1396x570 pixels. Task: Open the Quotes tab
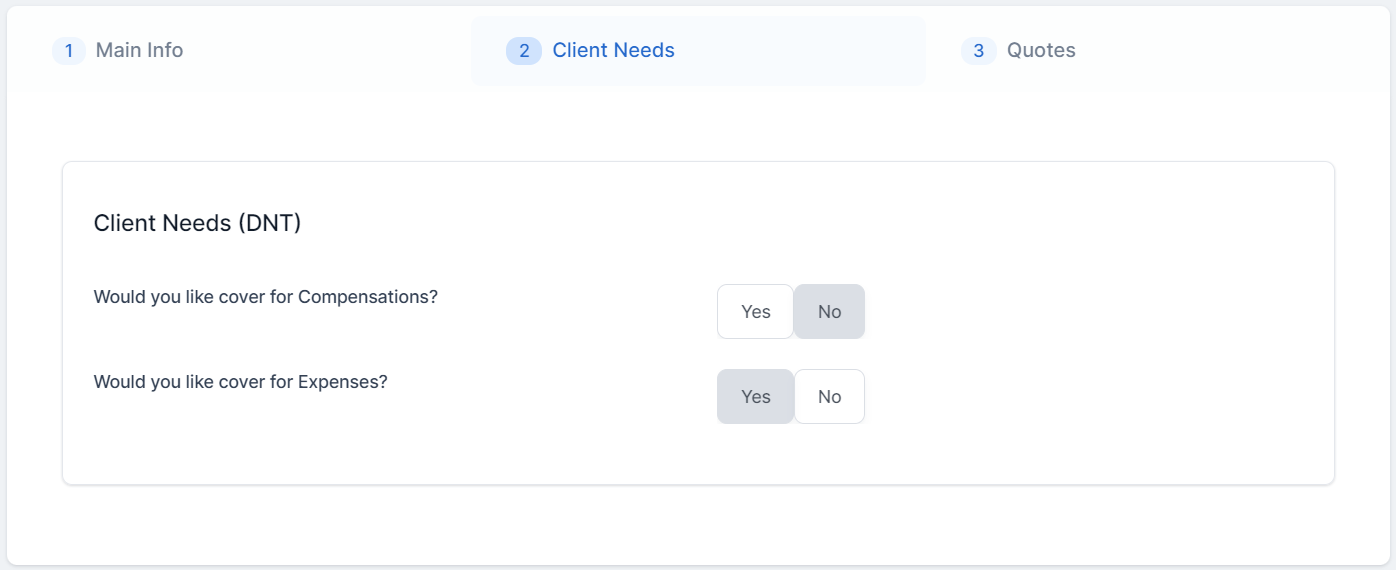click(1041, 50)
